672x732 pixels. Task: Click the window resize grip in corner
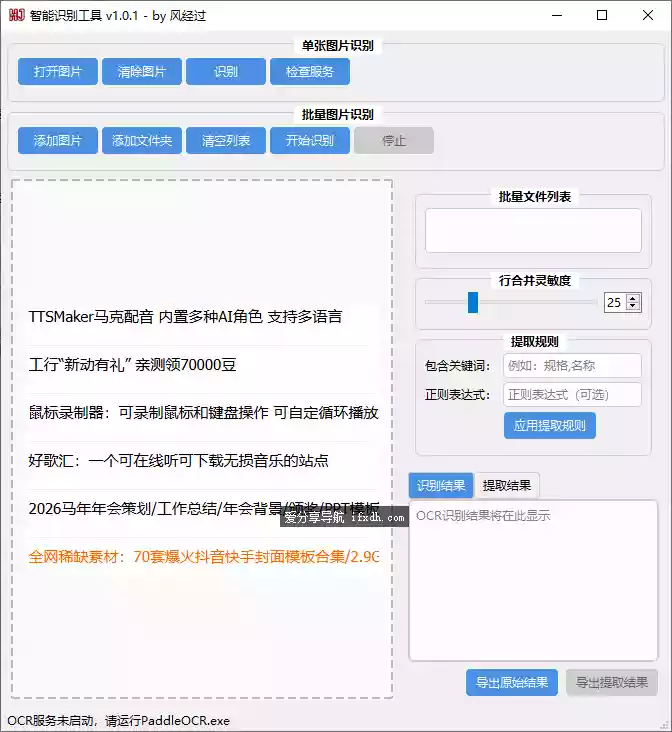665,725
